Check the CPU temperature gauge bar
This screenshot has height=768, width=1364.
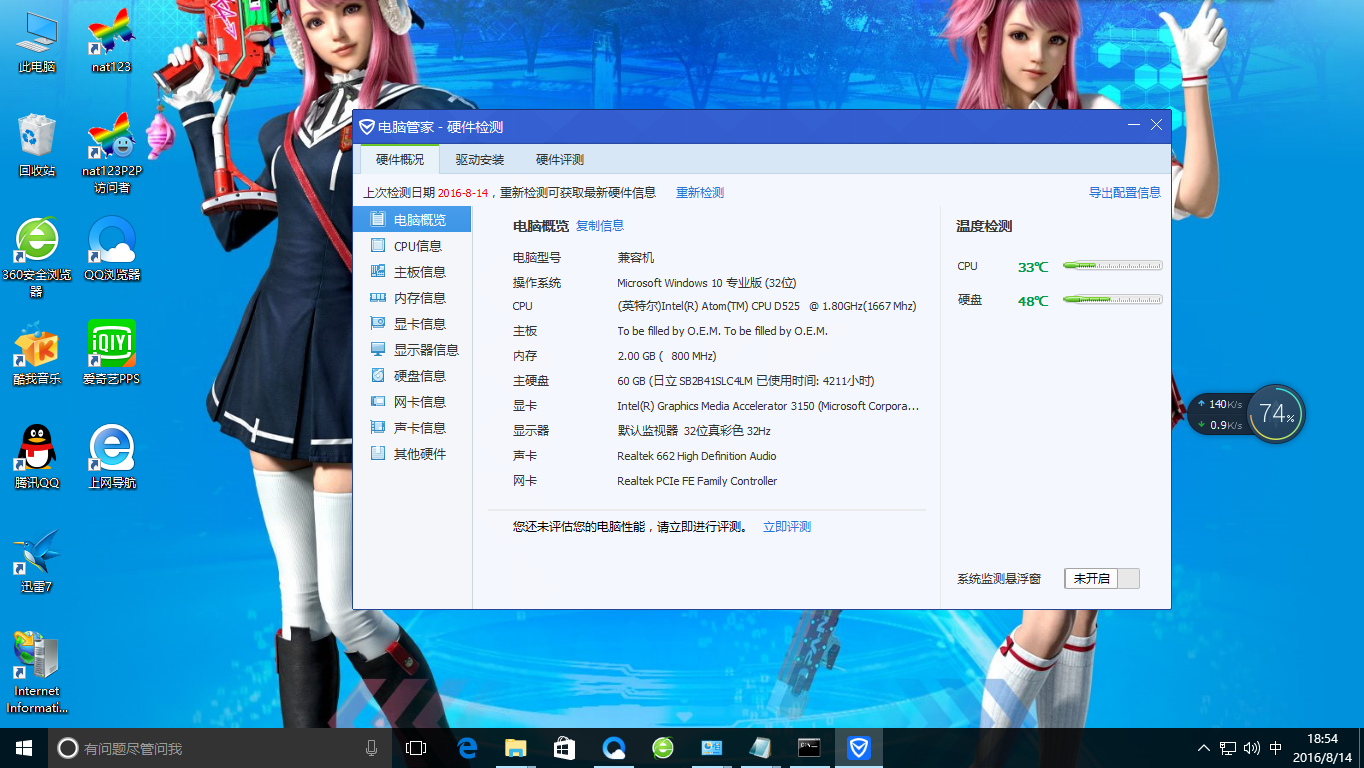pyautogui.click(x=1111, y=265)
